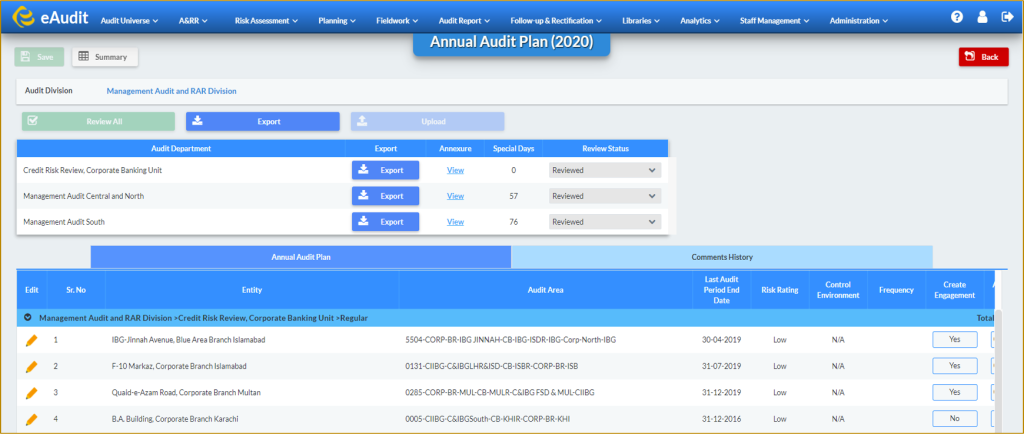1024x434 pixels.
Task: Click the logout icon in header
Action: (x=1007, y=18)
